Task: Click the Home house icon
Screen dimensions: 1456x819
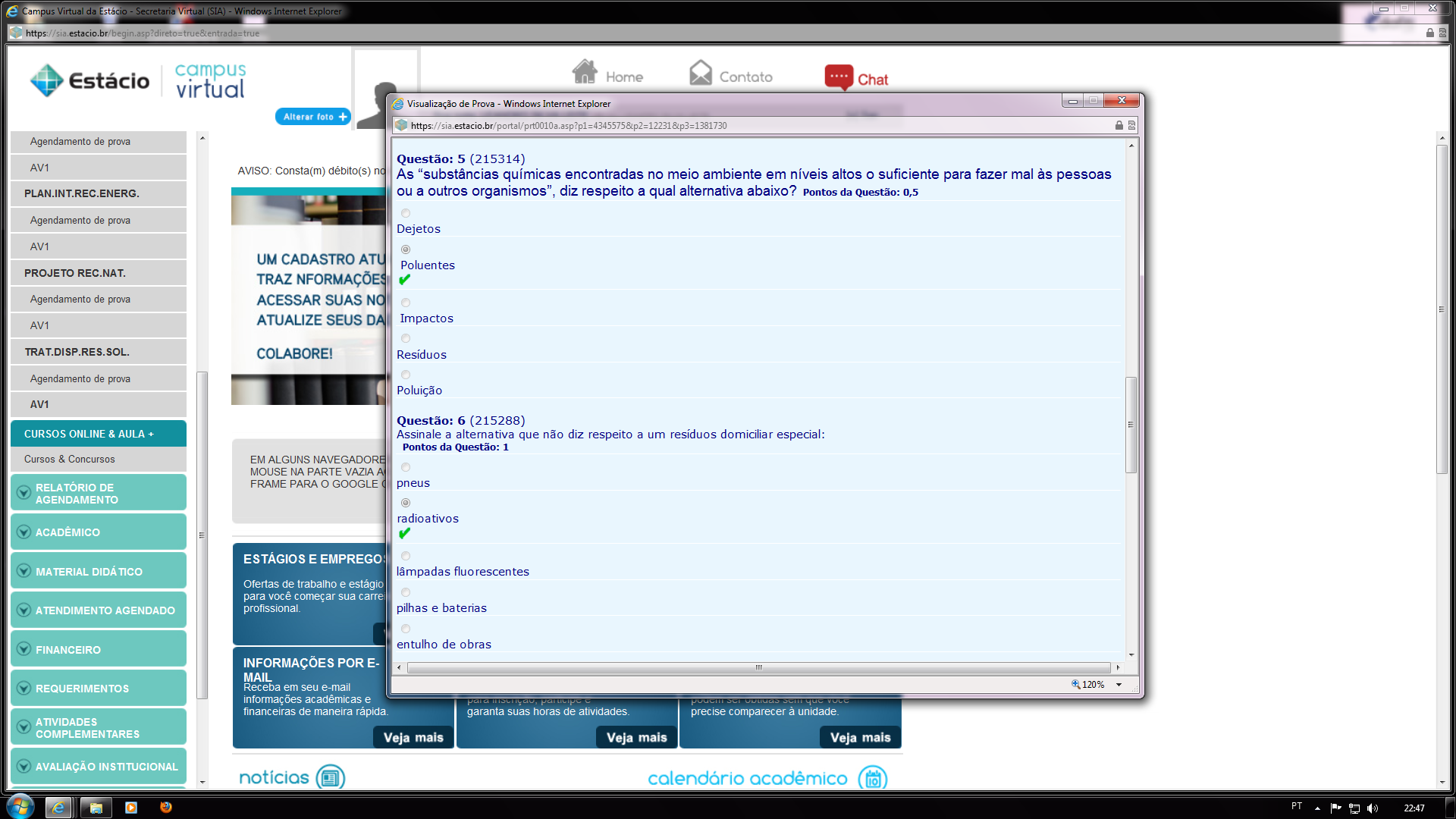Action: point(585,72)
